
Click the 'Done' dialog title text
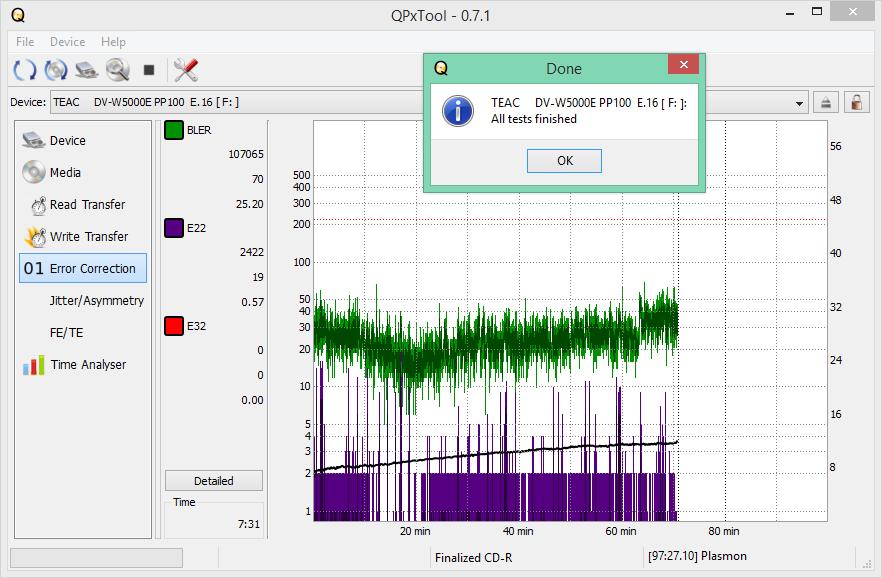pos(564,69)
